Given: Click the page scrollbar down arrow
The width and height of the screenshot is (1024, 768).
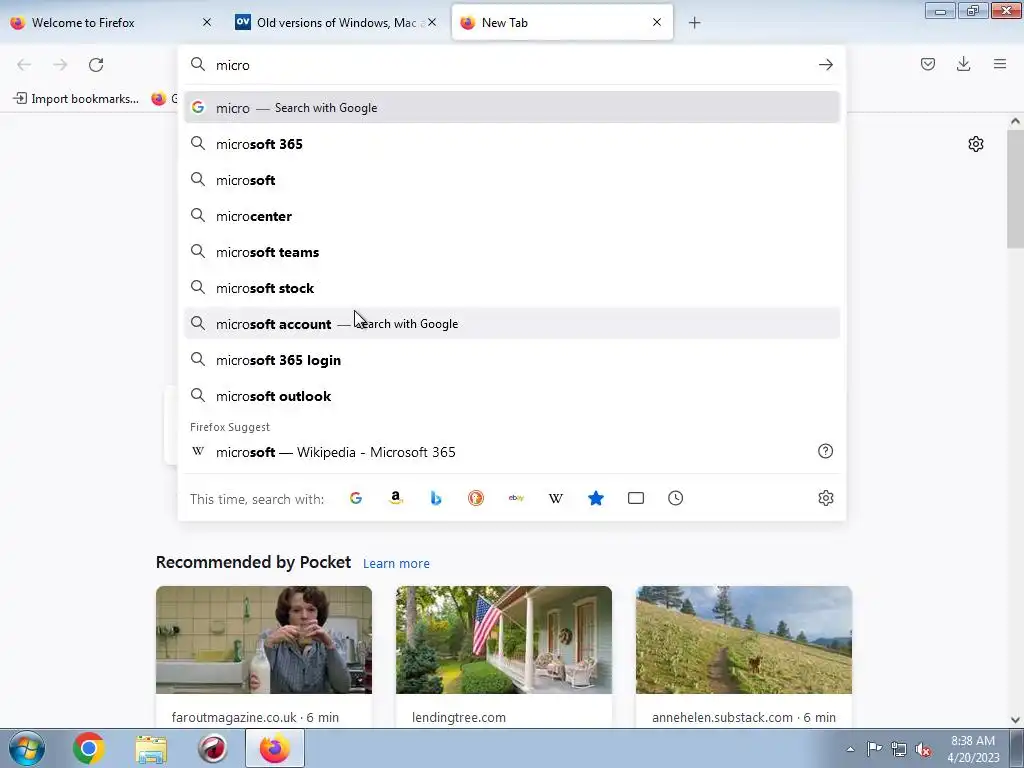Looking at the screenshot, I should [1015, 720].
